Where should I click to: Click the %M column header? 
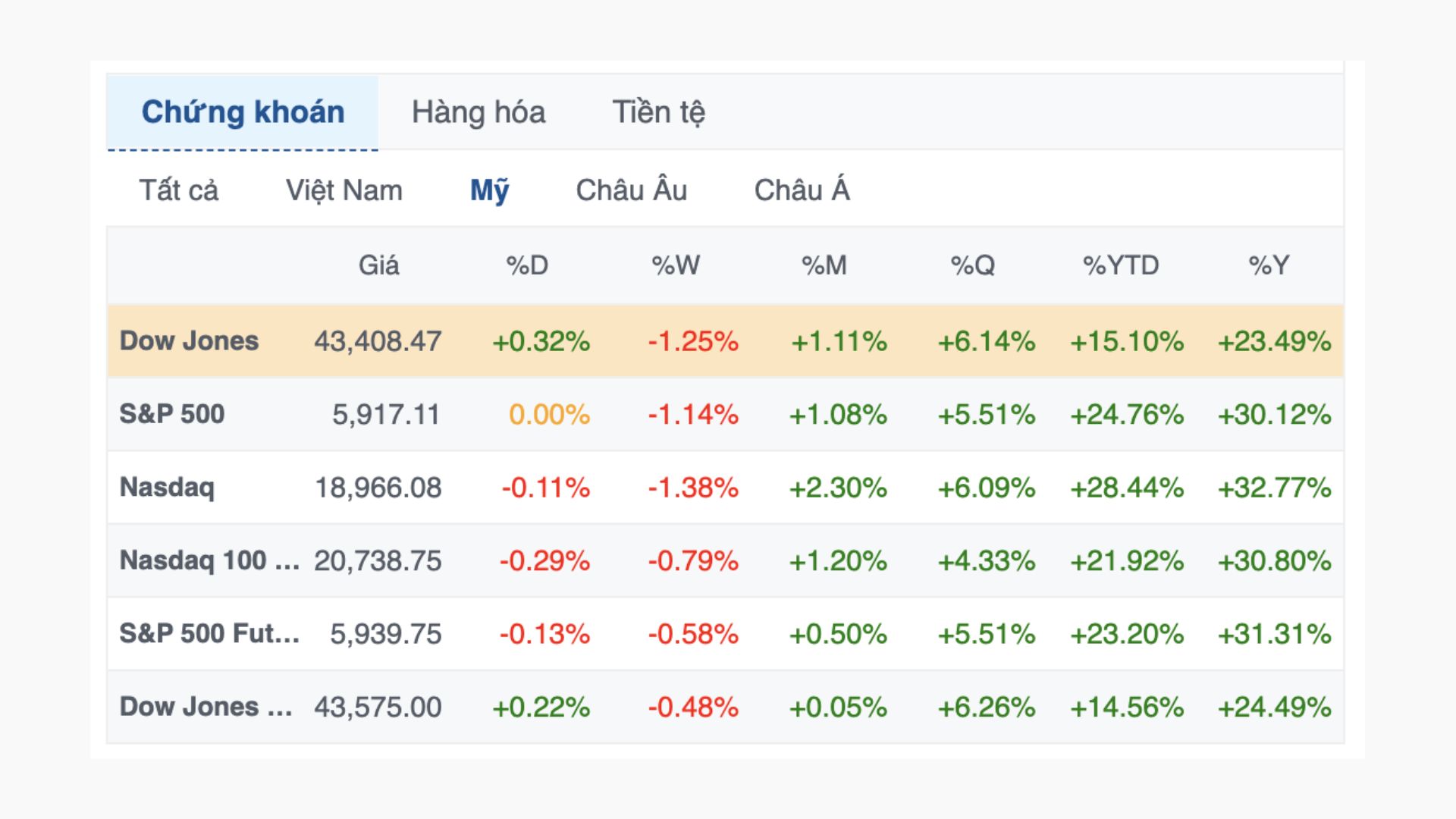click(x=824, y=265)
